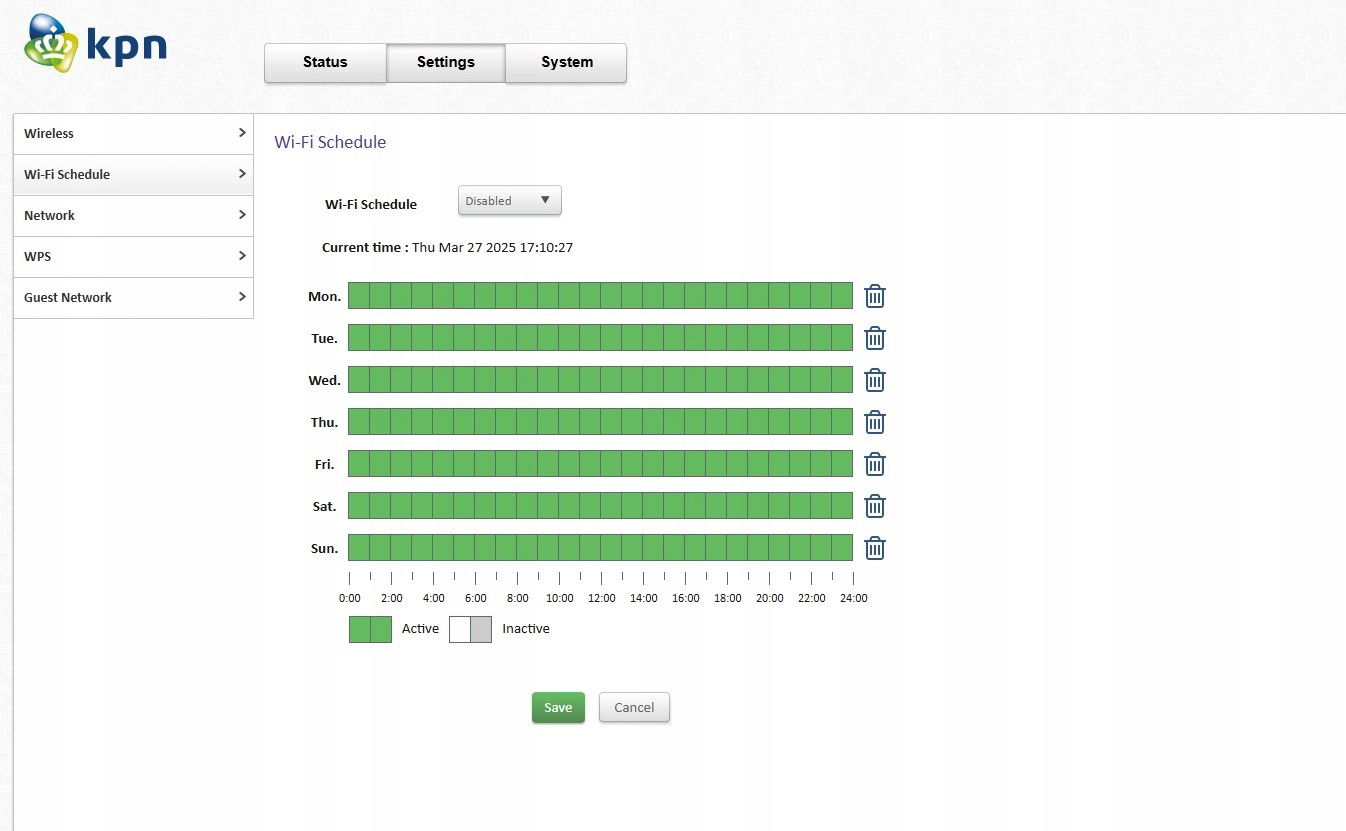This screenshot has width=1346, height=831.
Task: Open the Wi-Fi Schedule Disabled dropdown
Action: point(510,201)
